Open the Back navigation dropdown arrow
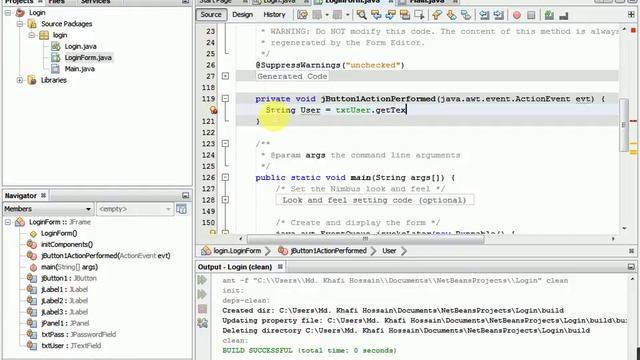Image resolution: width=640 pixels, height=360 pixels. click(x=327, y=15)
